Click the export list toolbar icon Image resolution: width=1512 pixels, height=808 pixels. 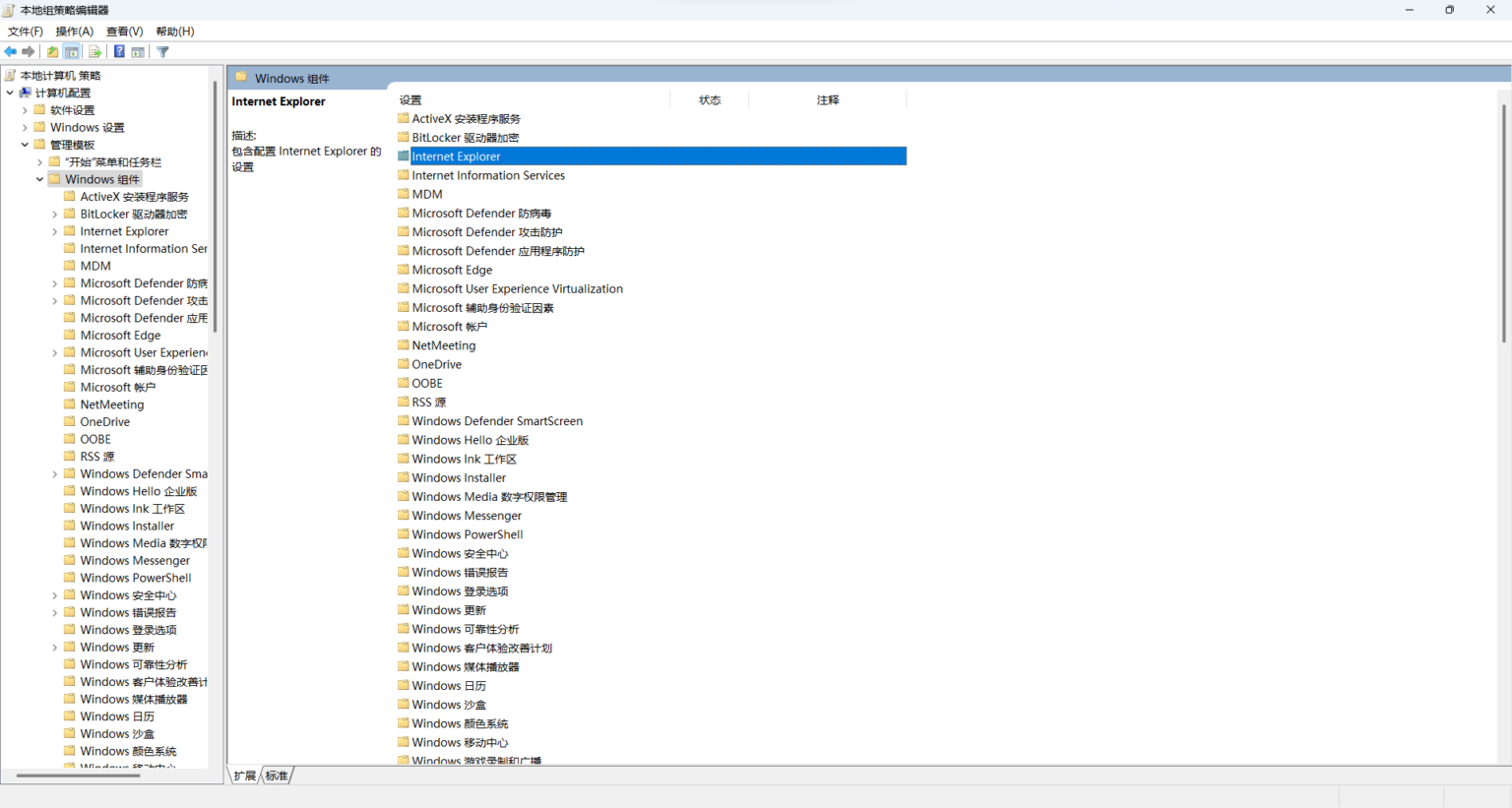tap(94, 51)
